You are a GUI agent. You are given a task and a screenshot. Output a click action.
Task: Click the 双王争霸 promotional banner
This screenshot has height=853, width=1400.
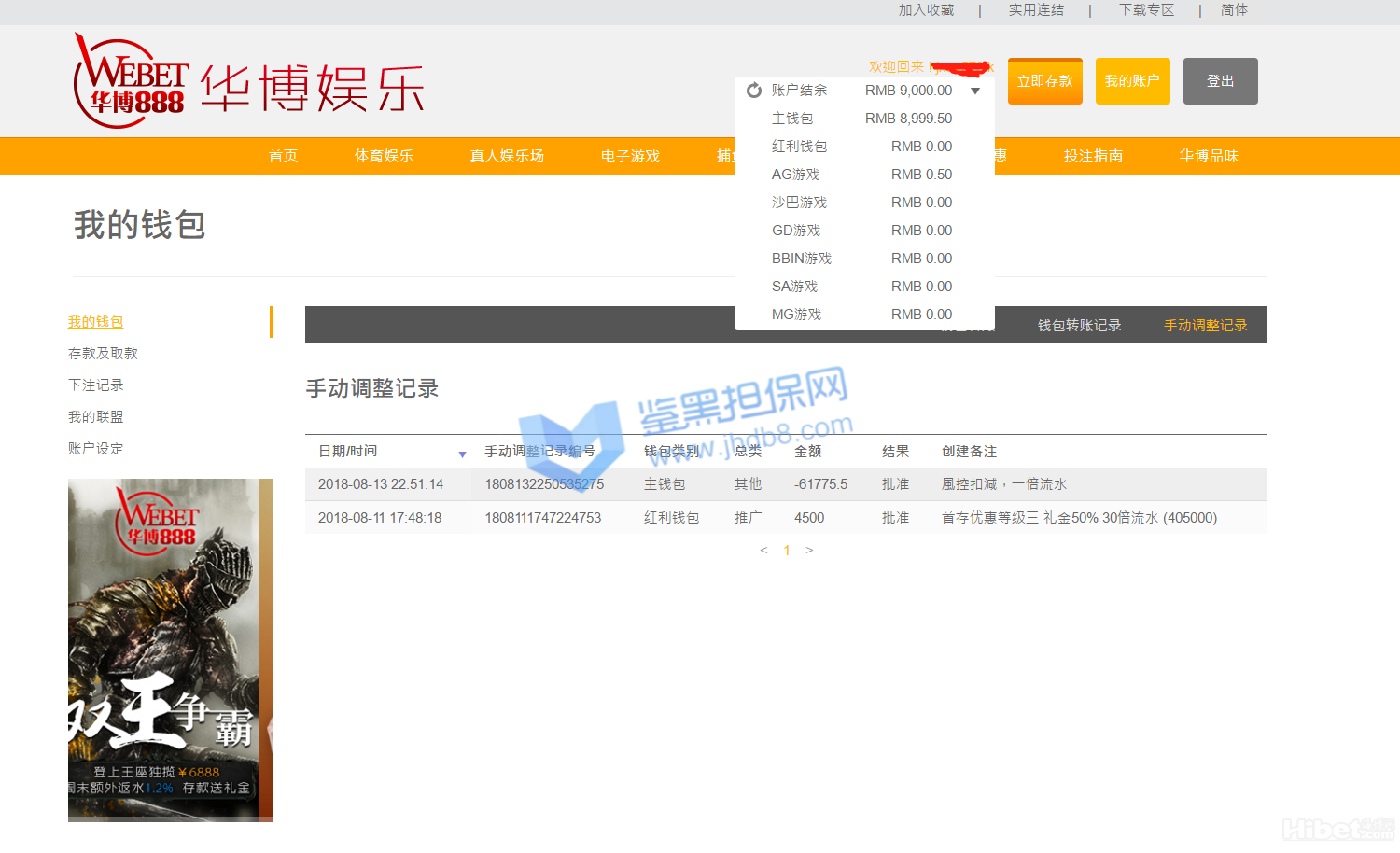click(x=170, y=650)
